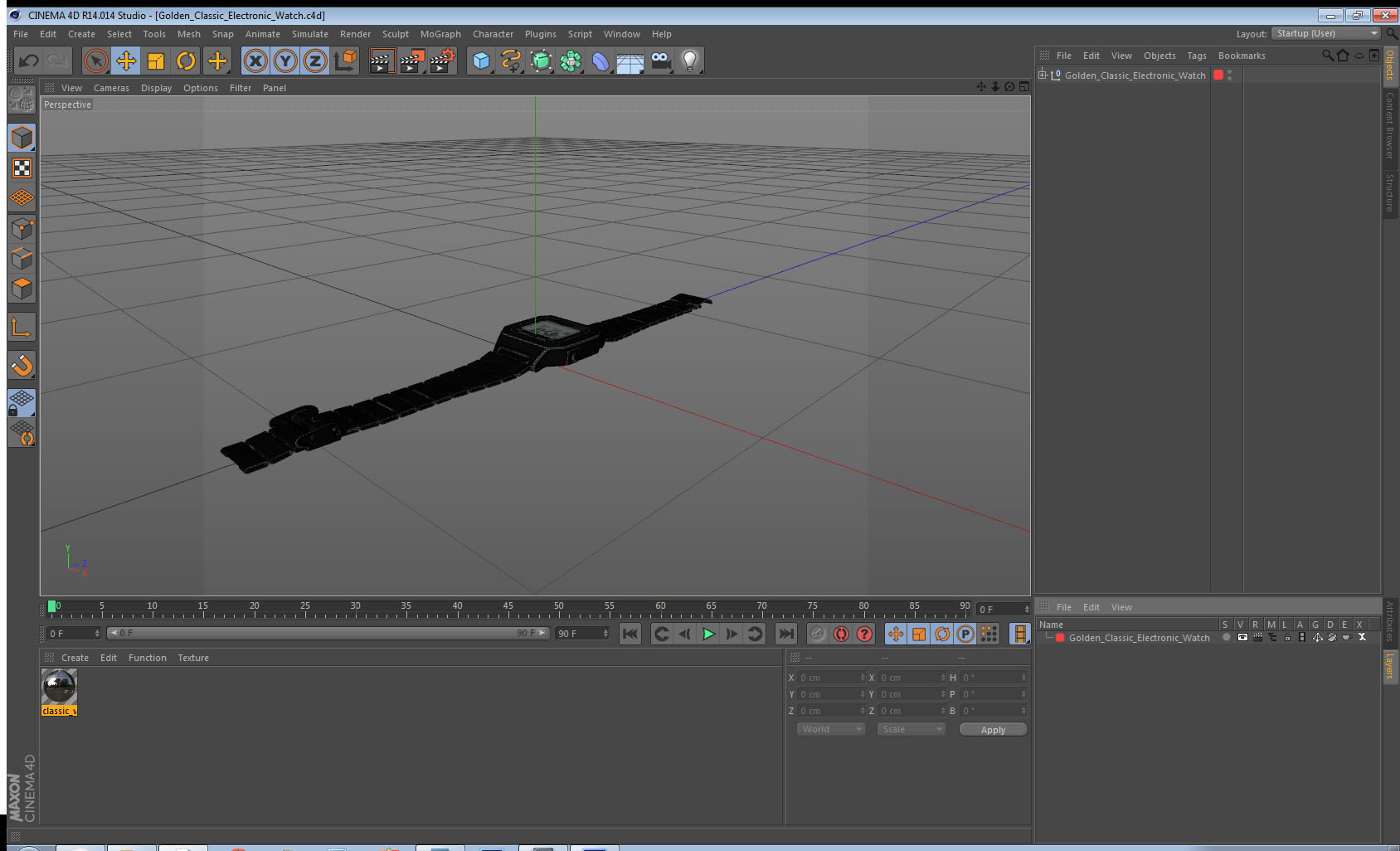Select last used tool icon
The height and width of the screenshot is (851, 1400).
pyautogui.click(x=217, y=61)
